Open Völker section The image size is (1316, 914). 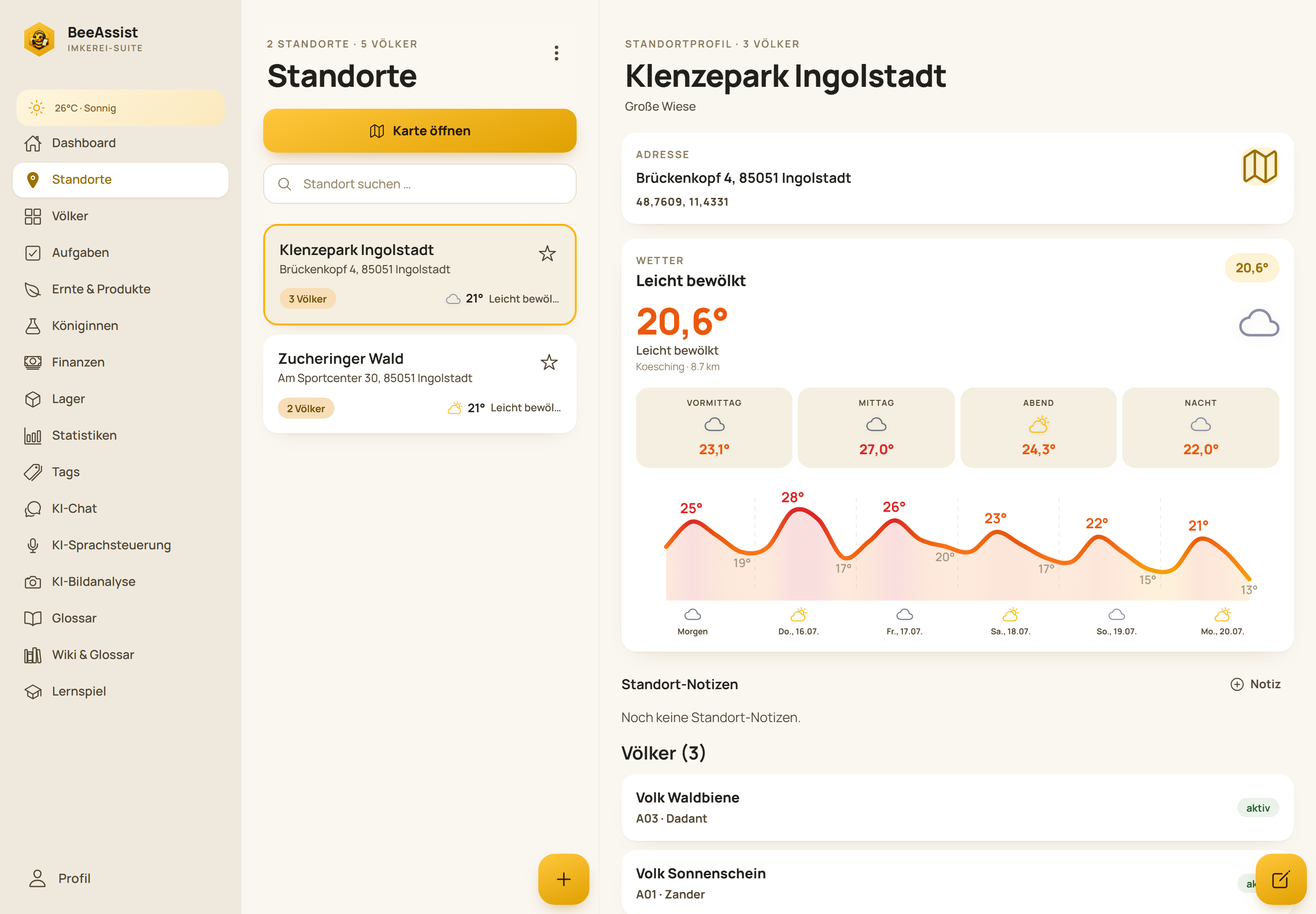pos(120,216)
